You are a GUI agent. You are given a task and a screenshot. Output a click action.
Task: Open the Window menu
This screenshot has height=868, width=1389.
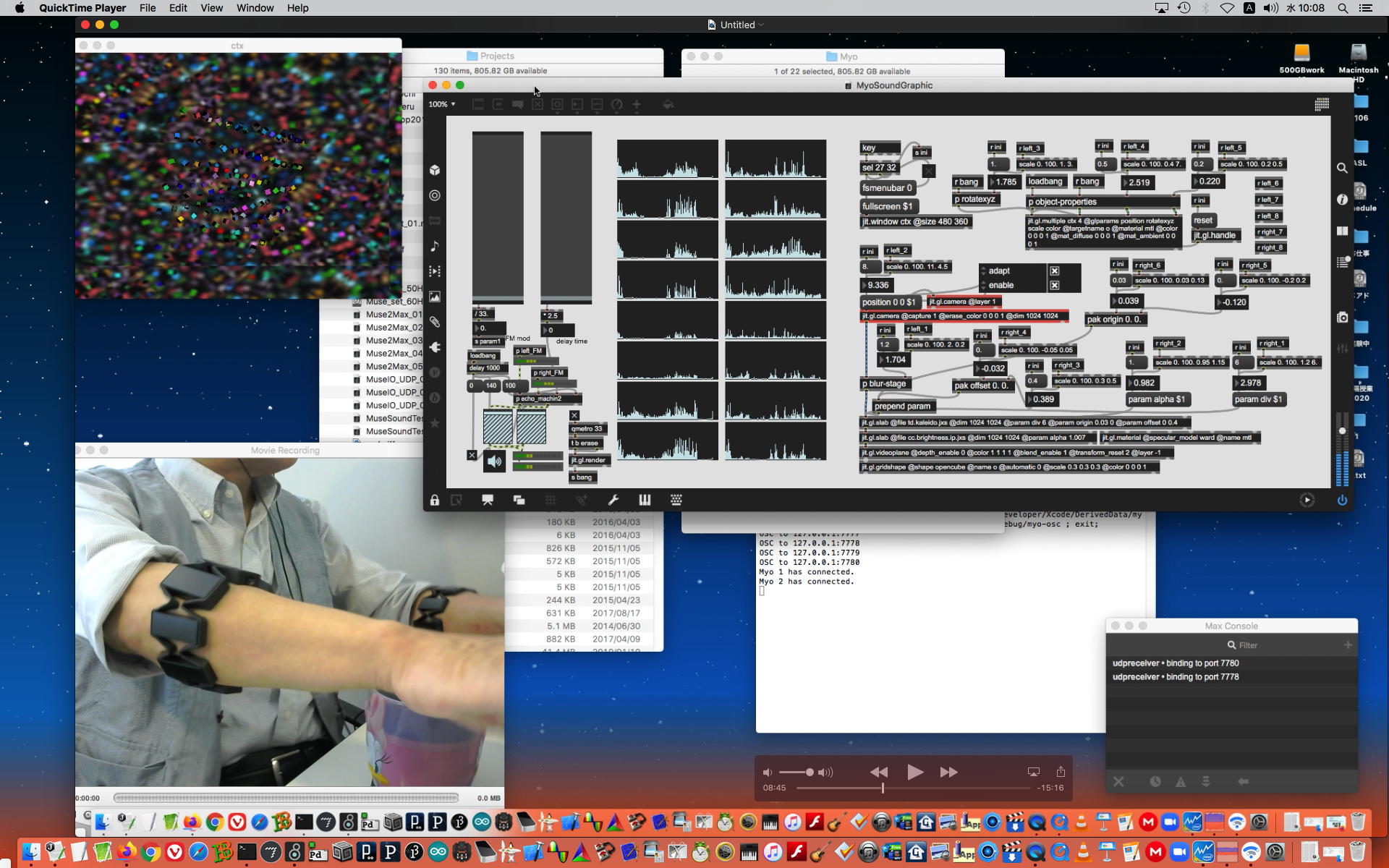(255, 8)
